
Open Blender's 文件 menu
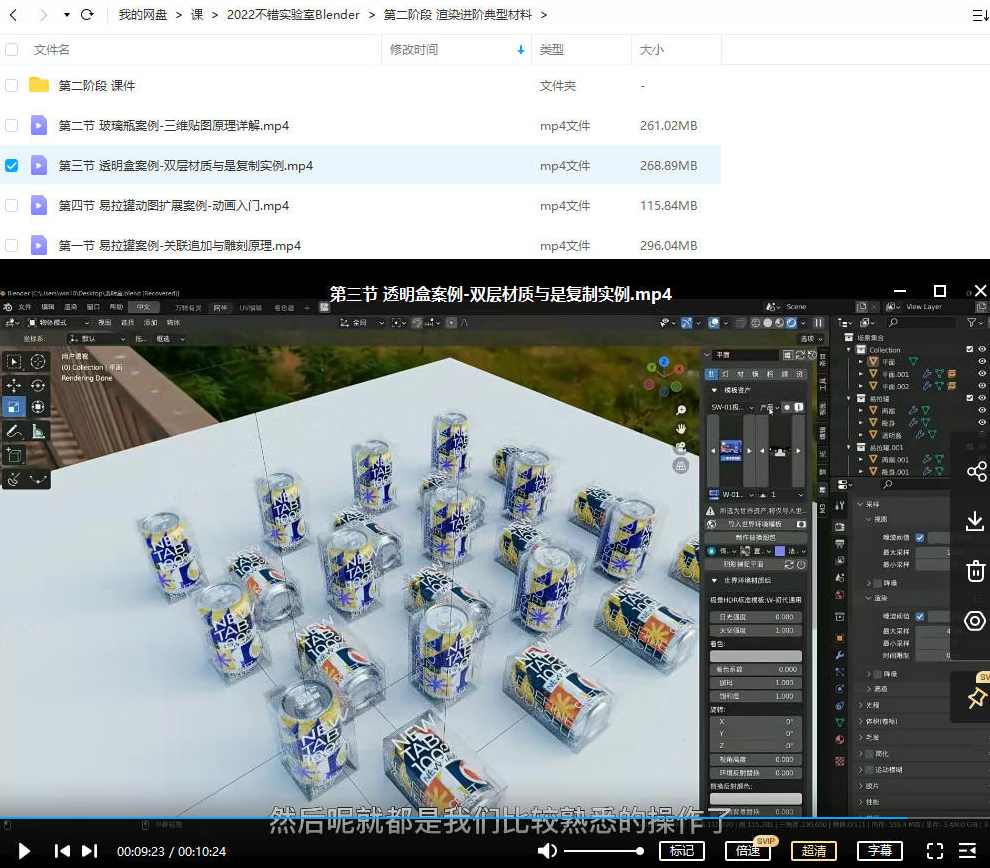click(x=25, y=306)
